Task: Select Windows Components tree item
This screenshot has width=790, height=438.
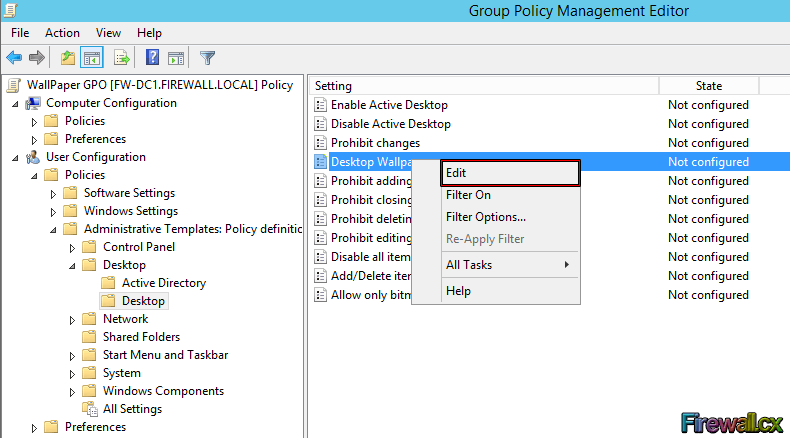Action: tap(163, 391)
